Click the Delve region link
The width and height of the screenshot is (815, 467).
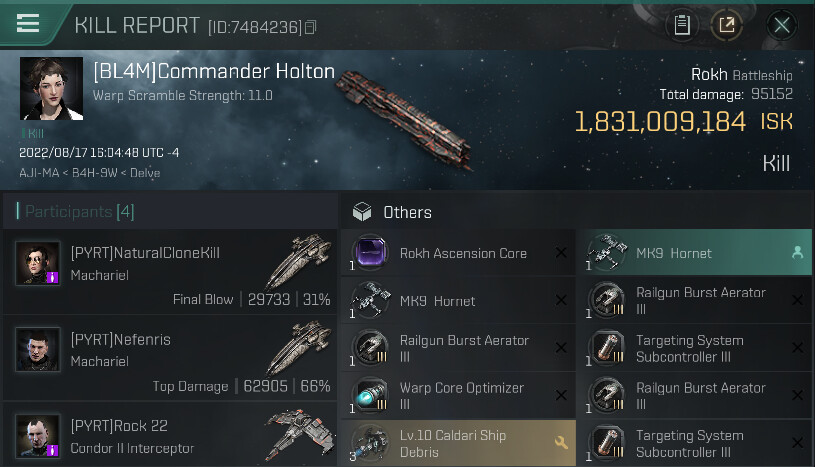coord(145,173)
